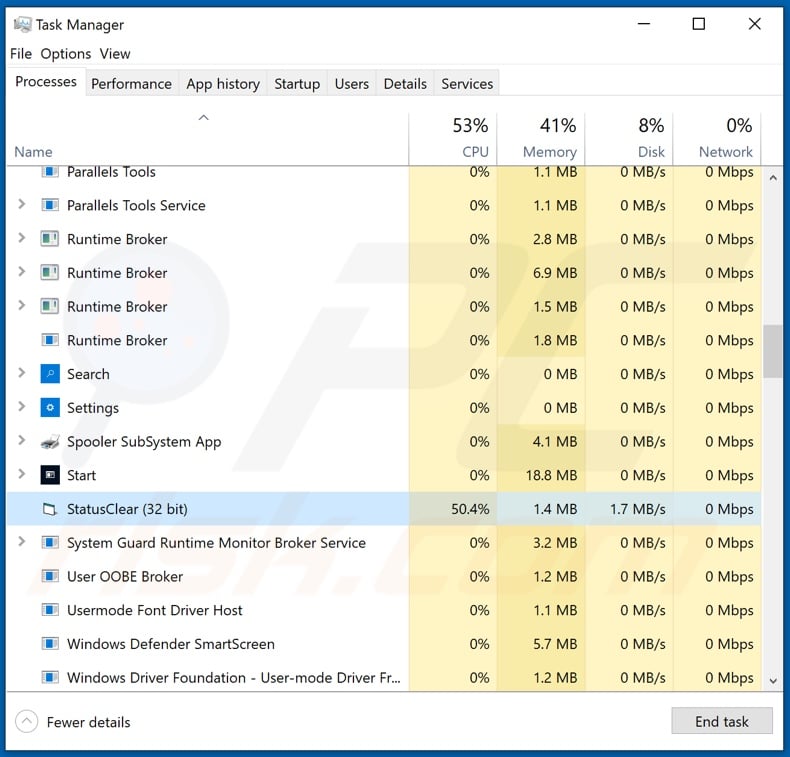Expand the Runtime Broker 6.9 MB group
This screenshot has height=757, width=790.
[22, 272]
